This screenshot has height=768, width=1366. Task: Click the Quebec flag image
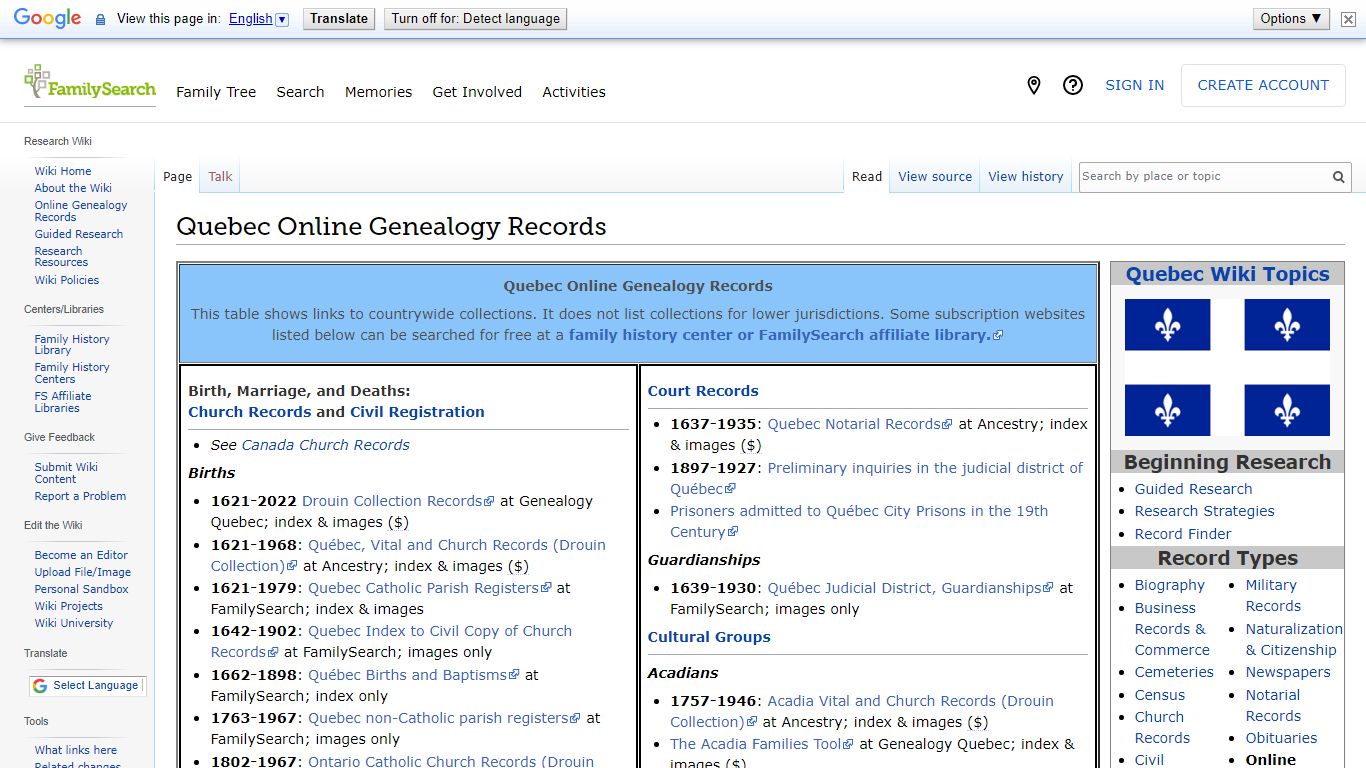click(1227, 367)
